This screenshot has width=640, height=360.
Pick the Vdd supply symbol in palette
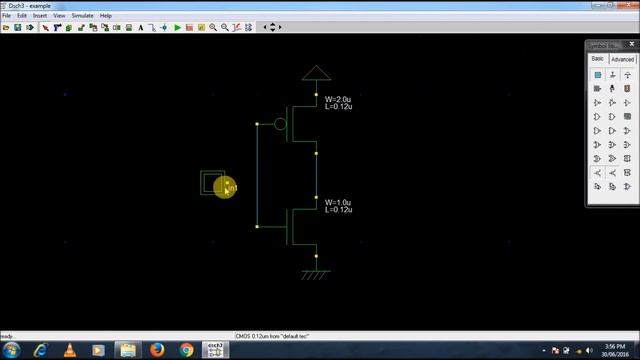coord(627,75)
